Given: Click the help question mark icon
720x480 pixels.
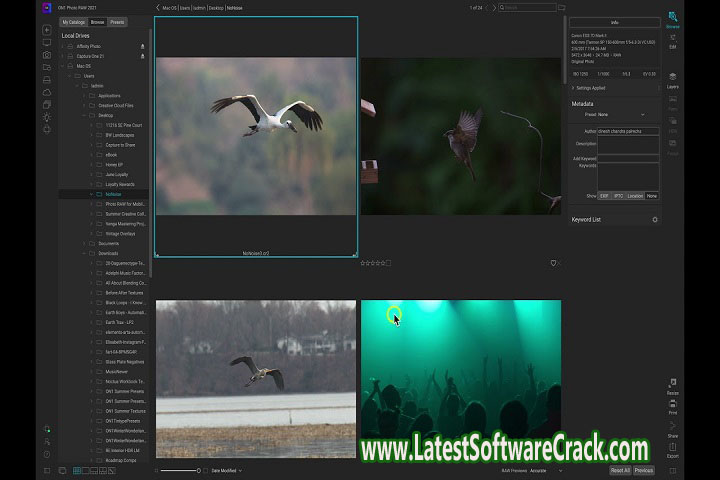Looking at the screenshot, I should 47,455.
